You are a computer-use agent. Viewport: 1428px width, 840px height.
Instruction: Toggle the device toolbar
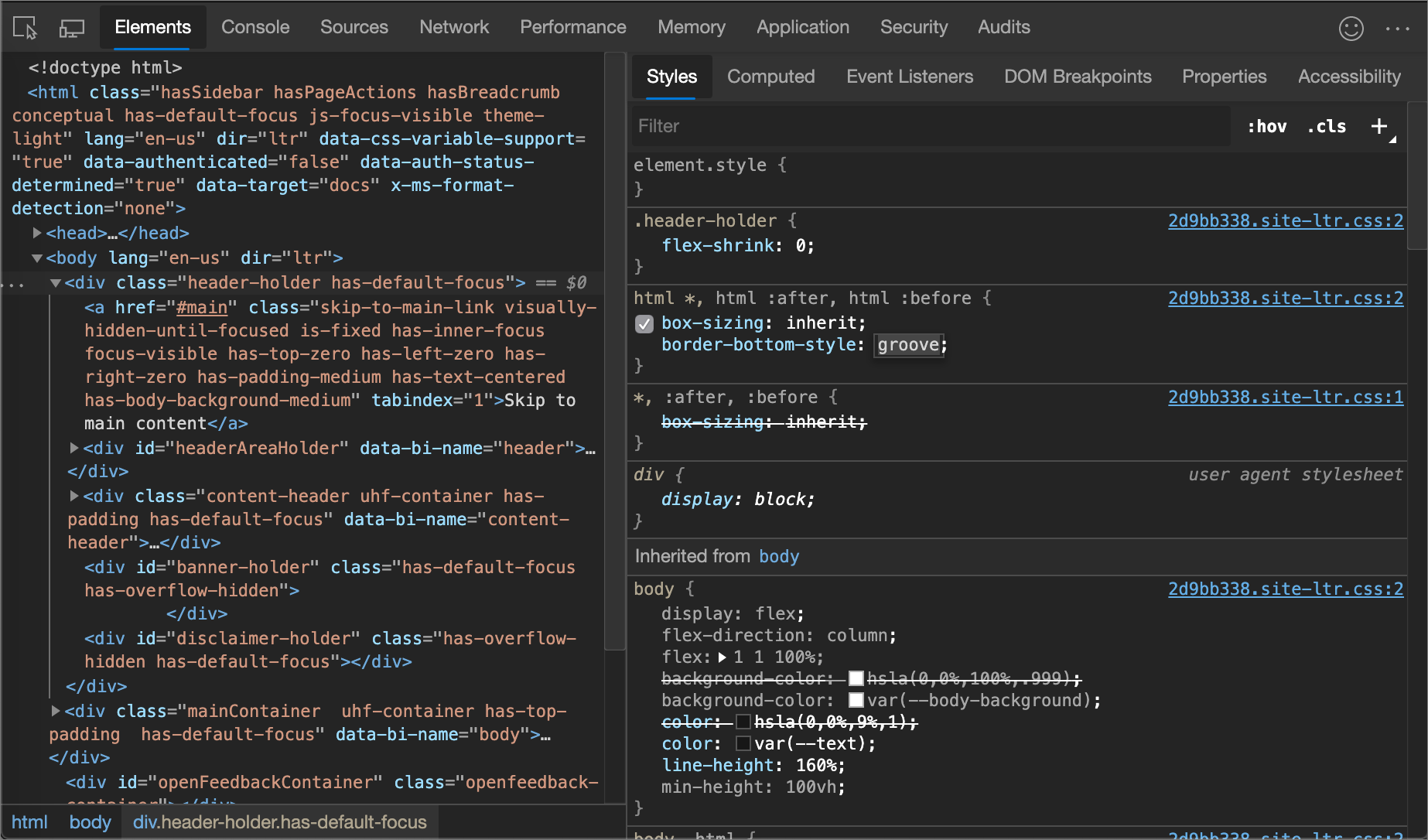71,27
